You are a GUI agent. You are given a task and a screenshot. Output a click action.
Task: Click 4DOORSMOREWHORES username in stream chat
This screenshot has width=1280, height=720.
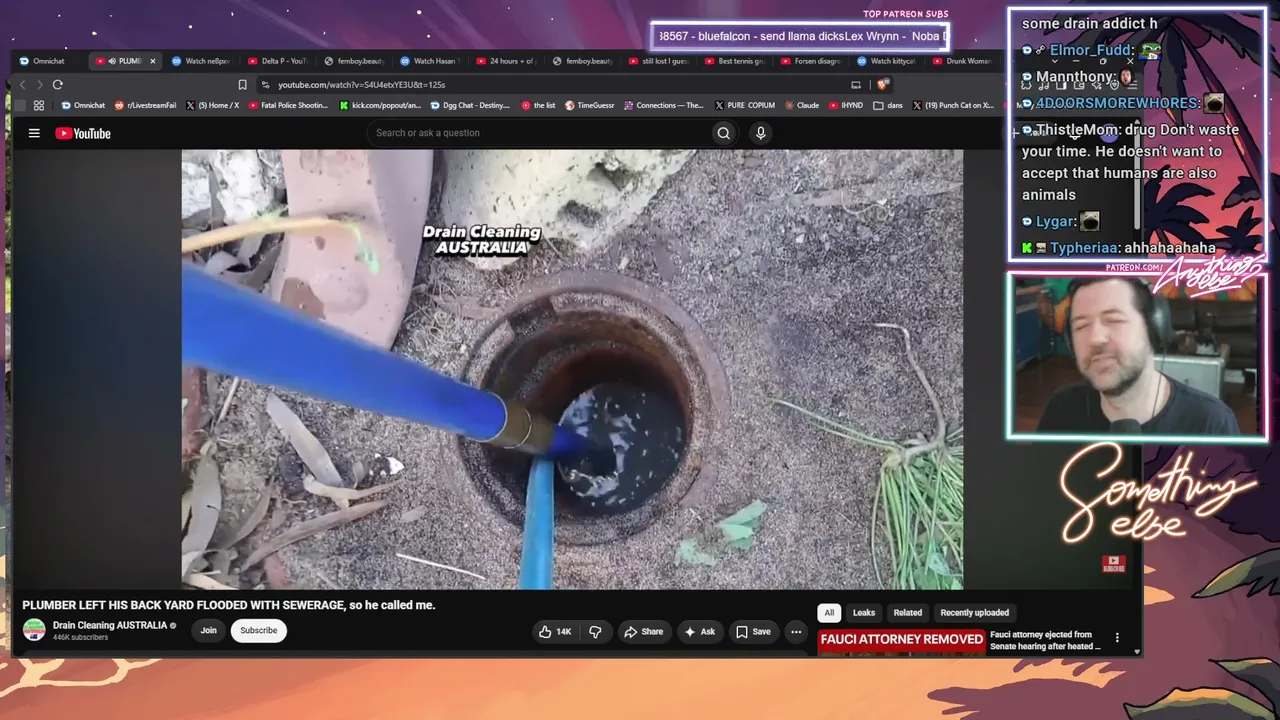coord(1117,103)
